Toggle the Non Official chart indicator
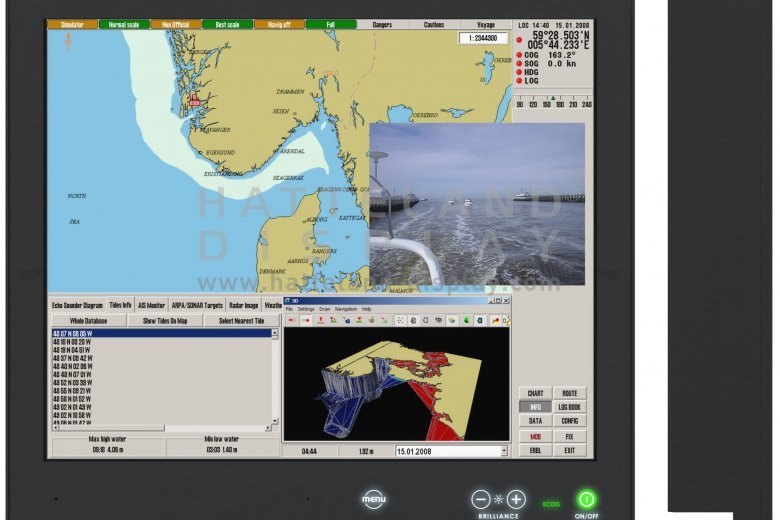Image resolution: width=780 pixels, height=520 pixels. [174, 24]
